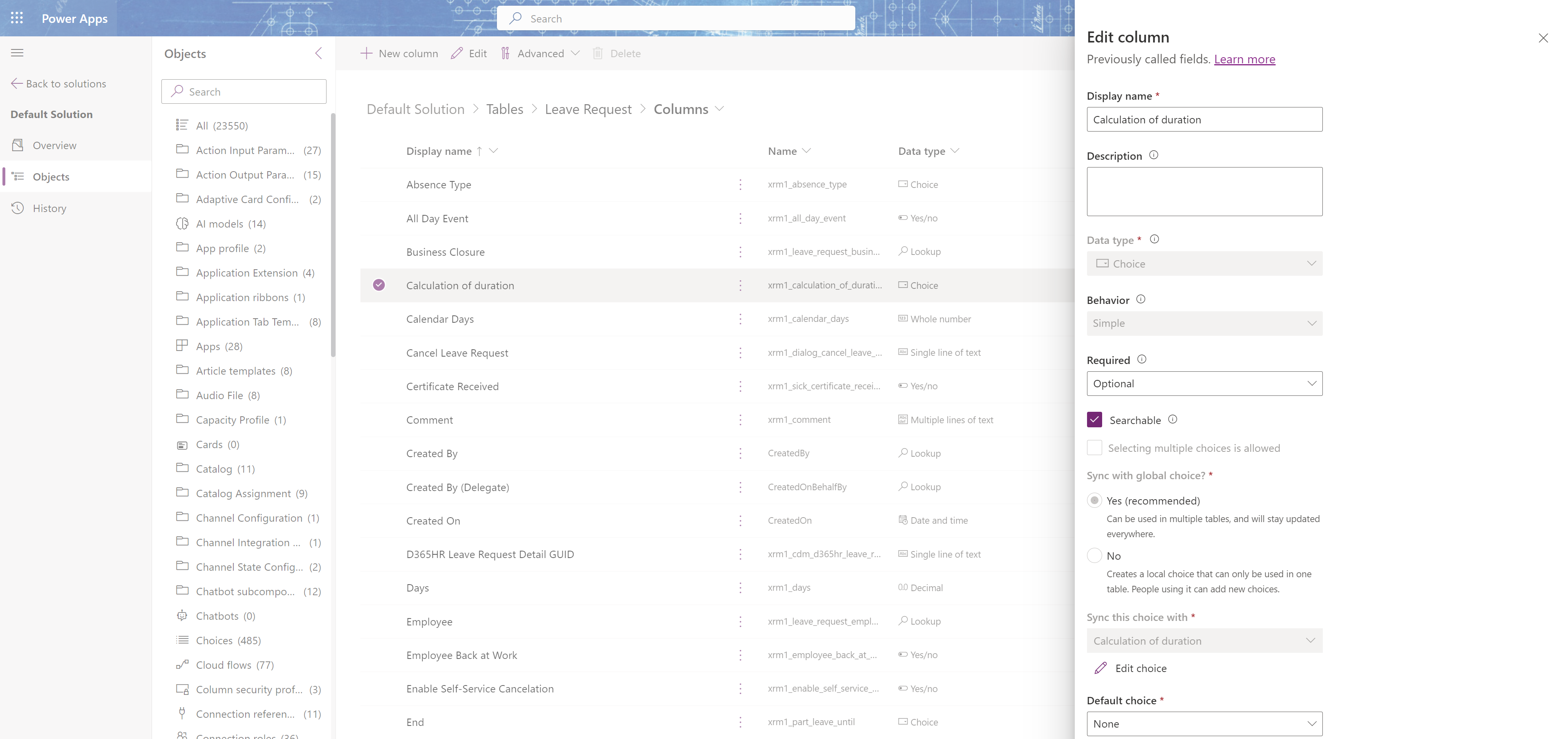Expand the Default choice dropdown
This screenshot has width=1568, height=739.
[1204, 723]
